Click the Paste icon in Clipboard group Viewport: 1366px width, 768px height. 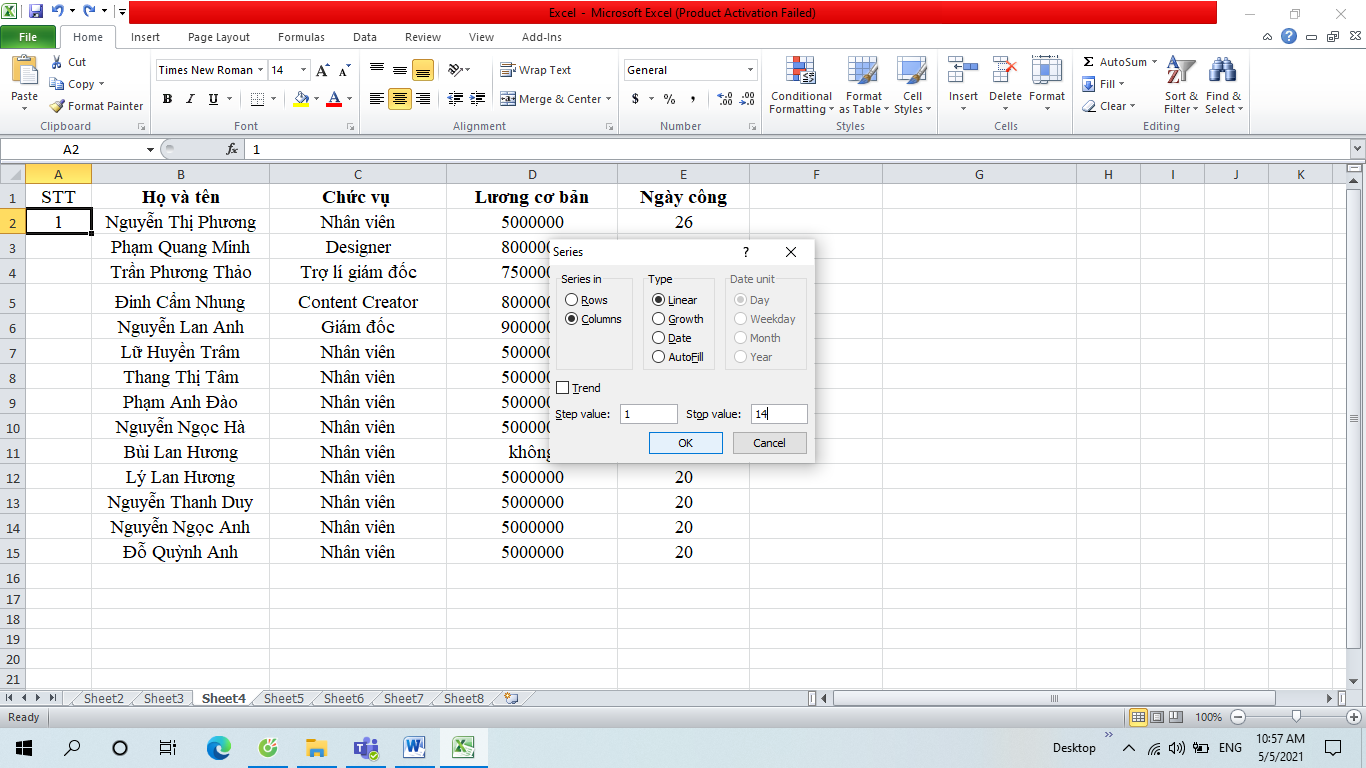[x=24, y=72]
